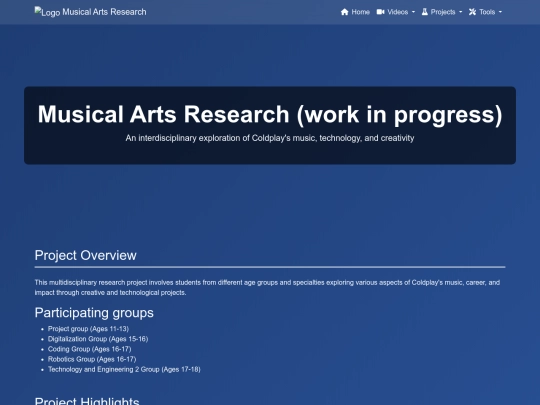
Task: Click the house icon beside Home
Action: (344, 12)
